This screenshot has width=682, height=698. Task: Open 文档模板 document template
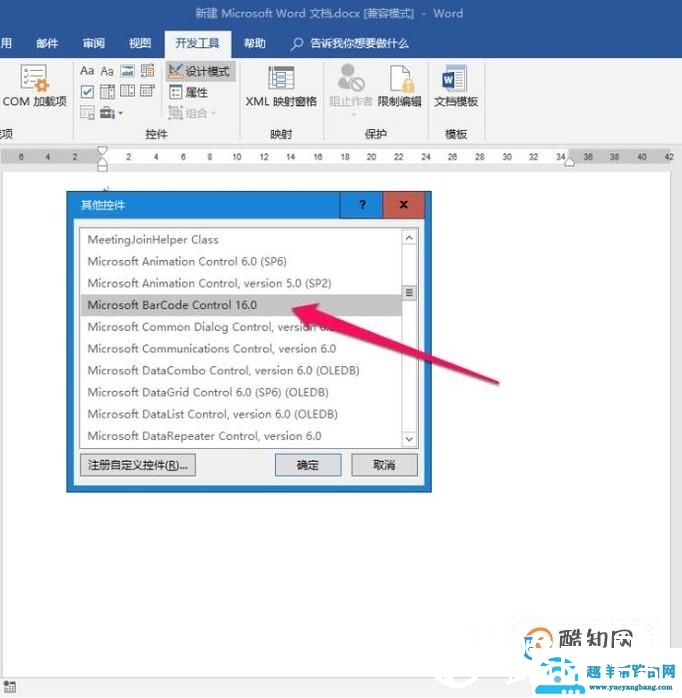(x=456, y=87)
